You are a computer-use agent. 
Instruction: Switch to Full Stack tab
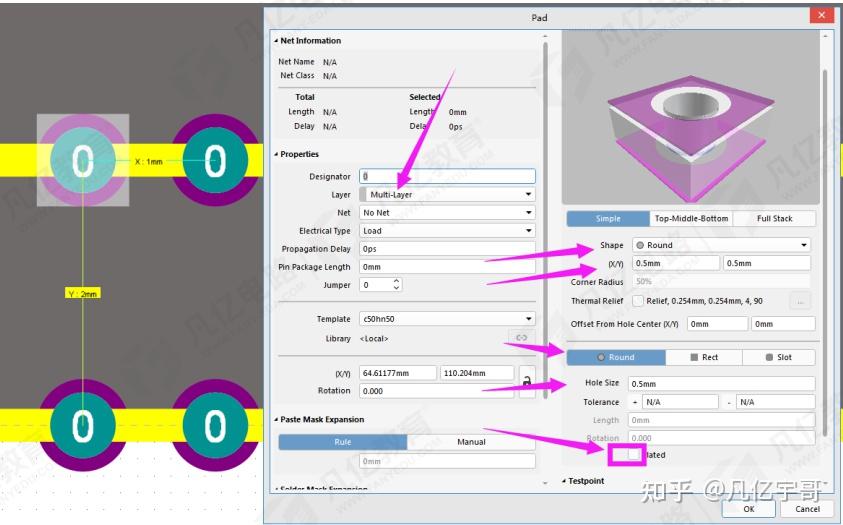(x=774, y=219)
